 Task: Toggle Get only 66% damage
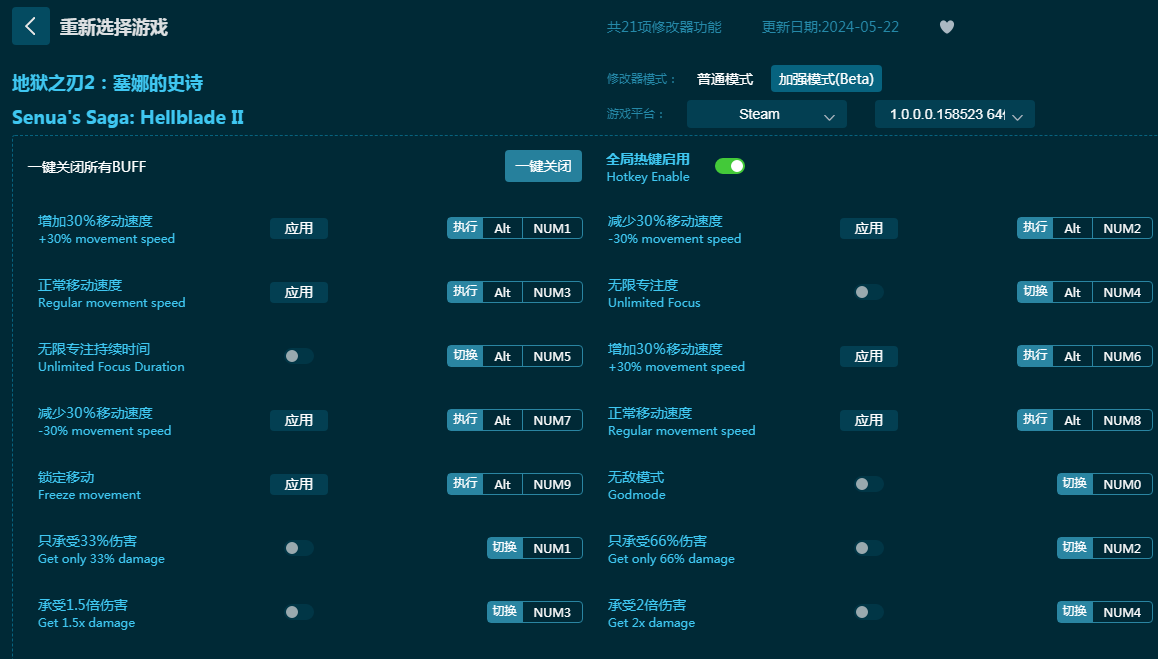click(x=868, y=548)
